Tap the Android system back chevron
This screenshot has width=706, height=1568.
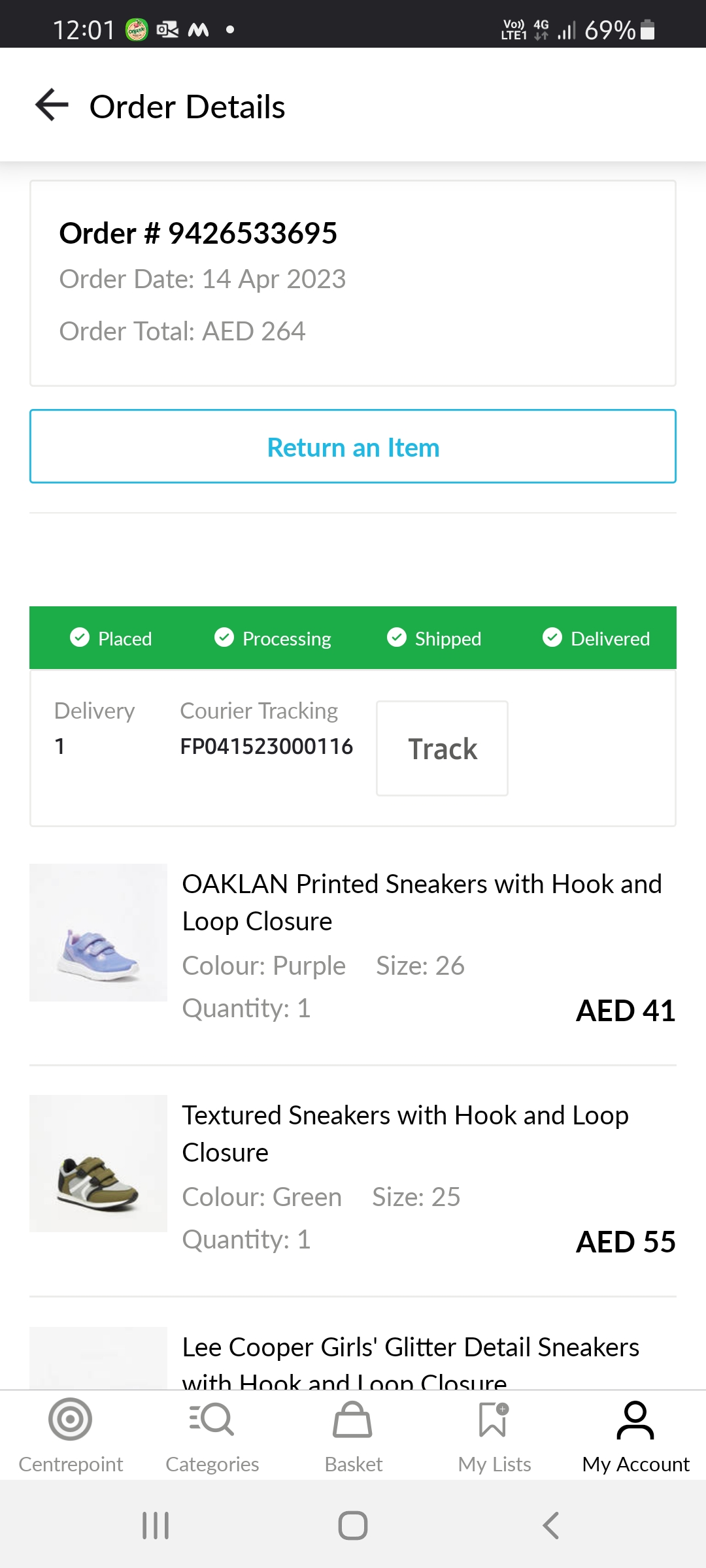(551, 1526)
